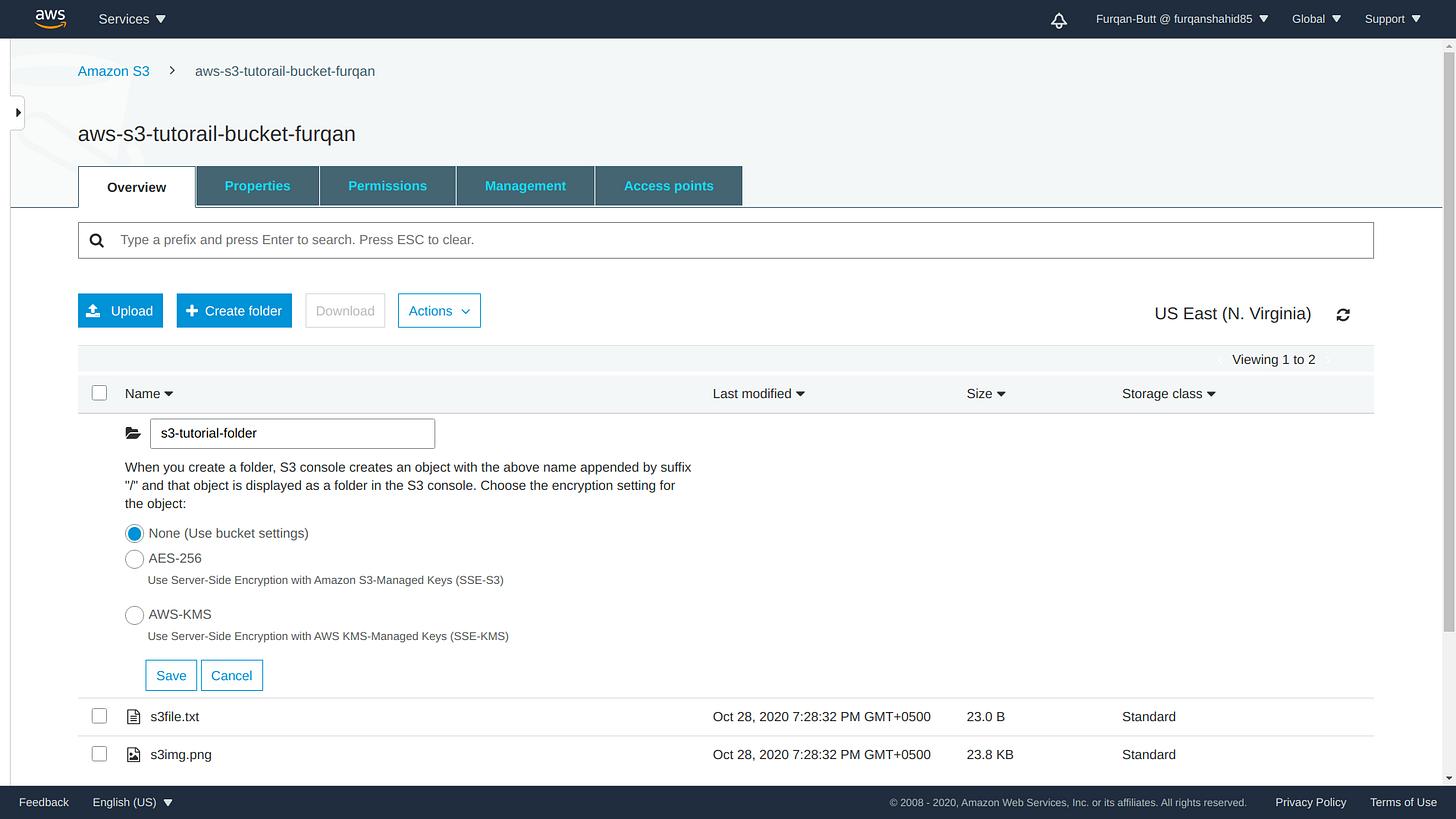Open the Last modified sort dropdown

[x=758, y=393]
